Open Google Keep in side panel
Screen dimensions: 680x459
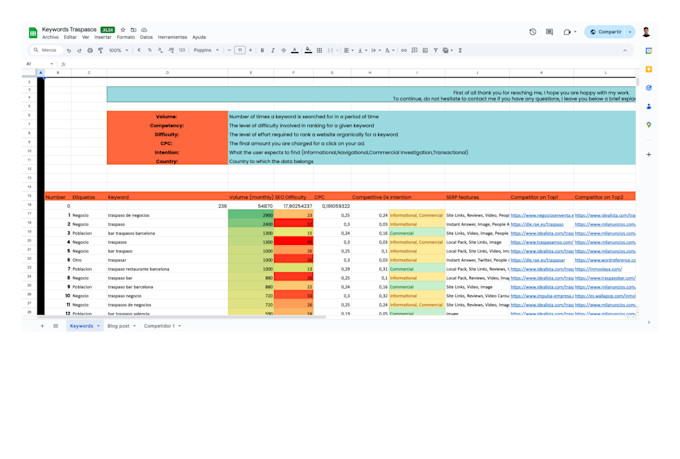coord(649,69)
